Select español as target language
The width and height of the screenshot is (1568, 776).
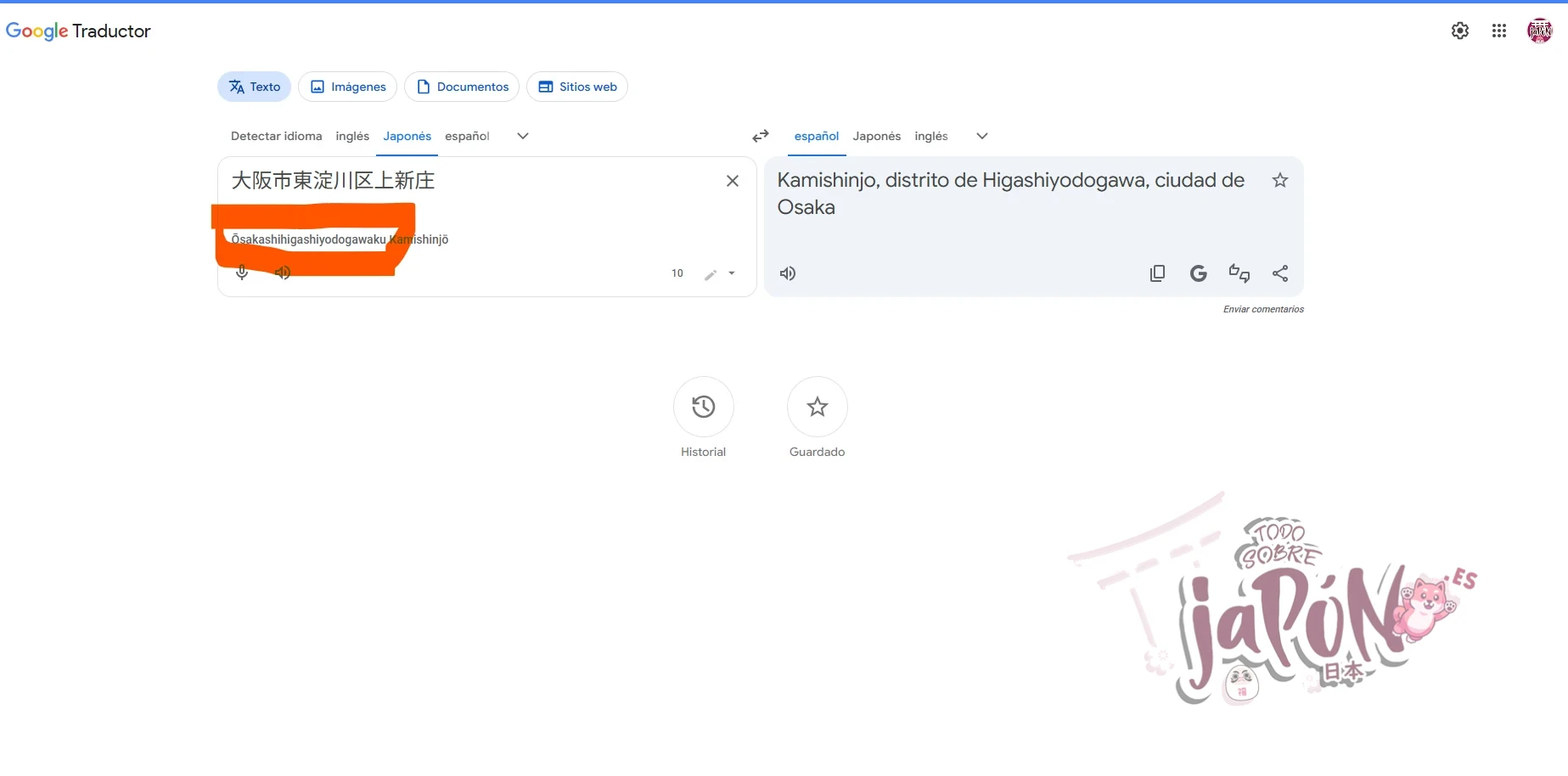817,136
